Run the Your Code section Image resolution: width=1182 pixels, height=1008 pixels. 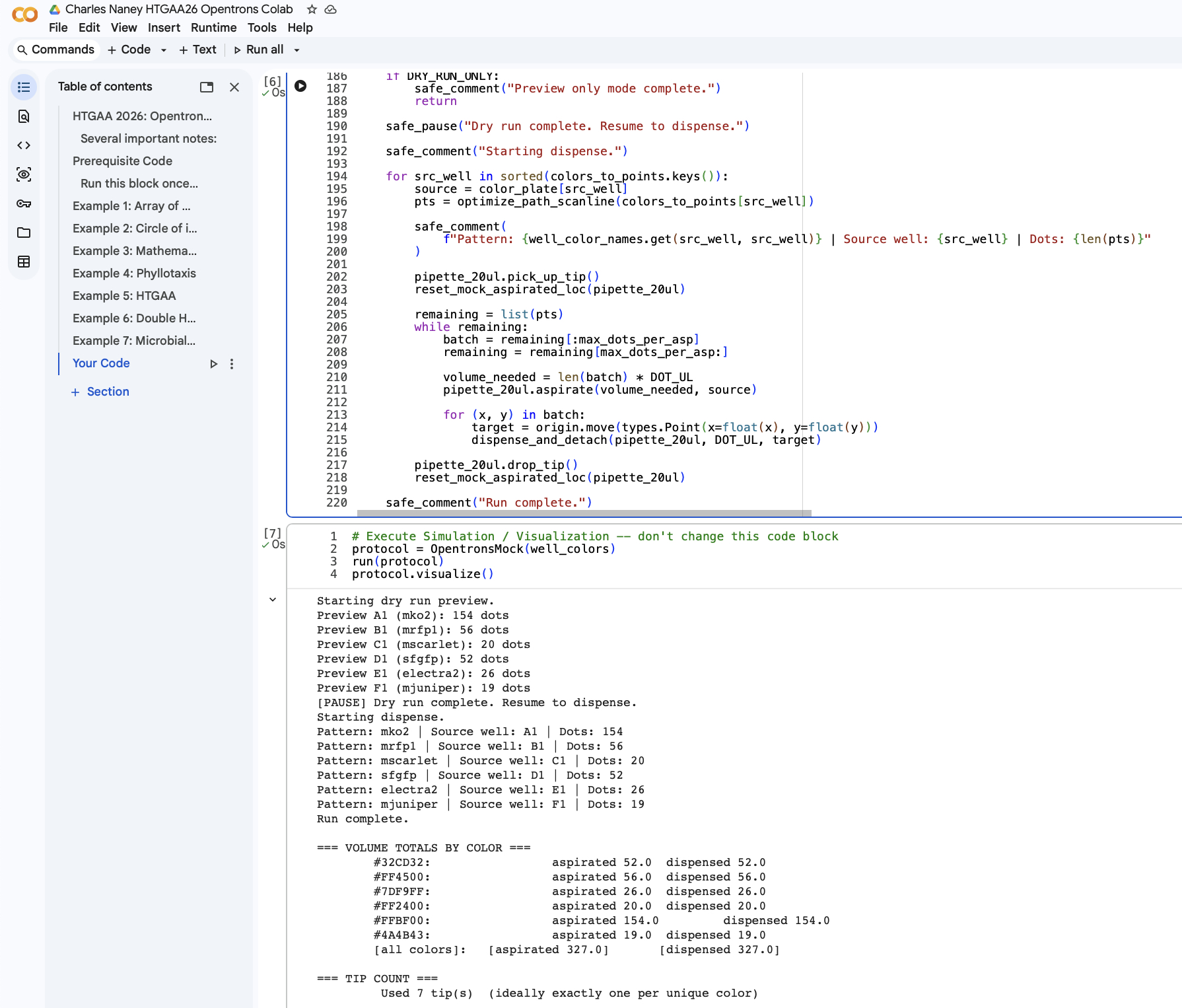click(213, 364)
